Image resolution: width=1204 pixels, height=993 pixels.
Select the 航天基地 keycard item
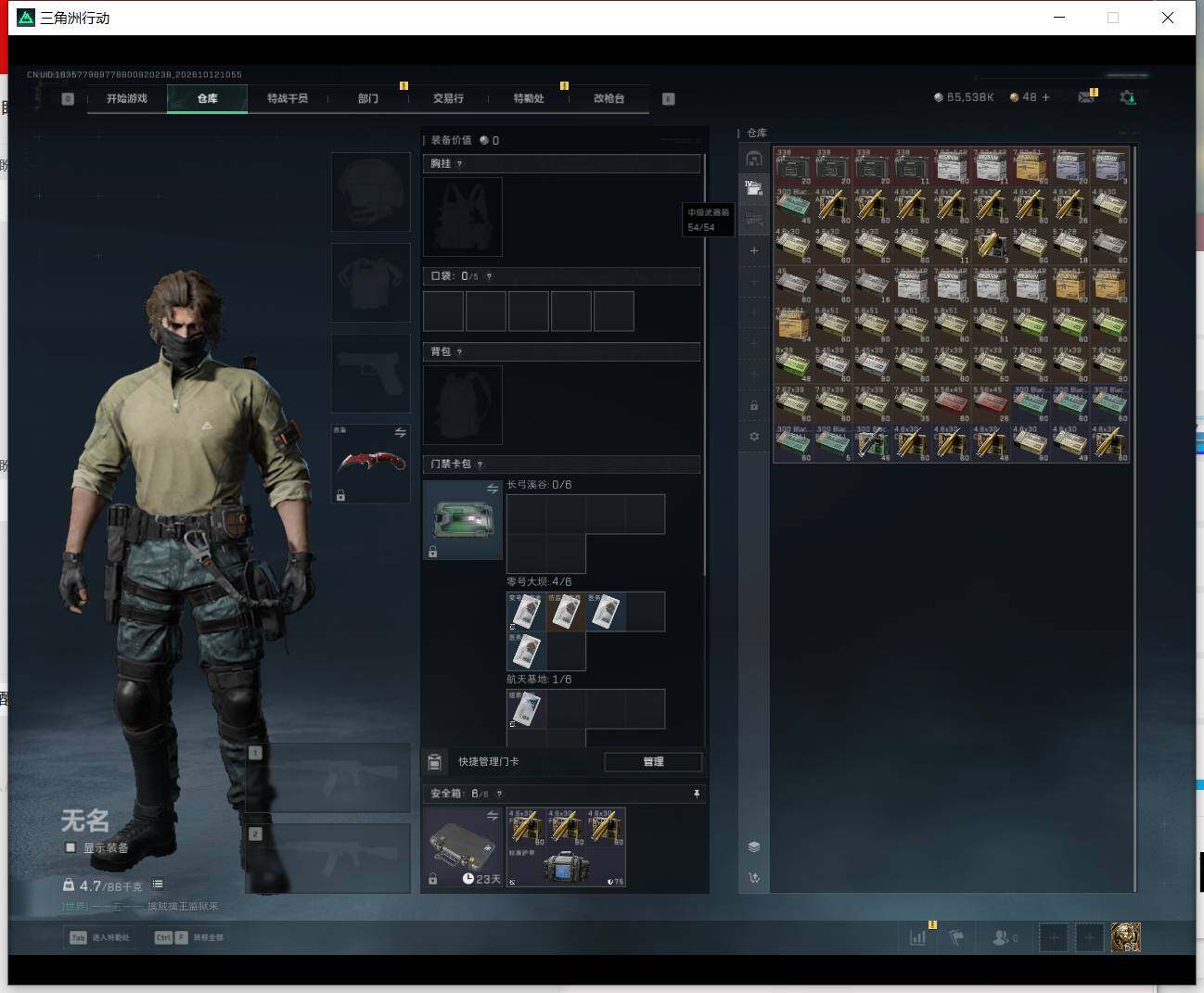tap(527, 709)
